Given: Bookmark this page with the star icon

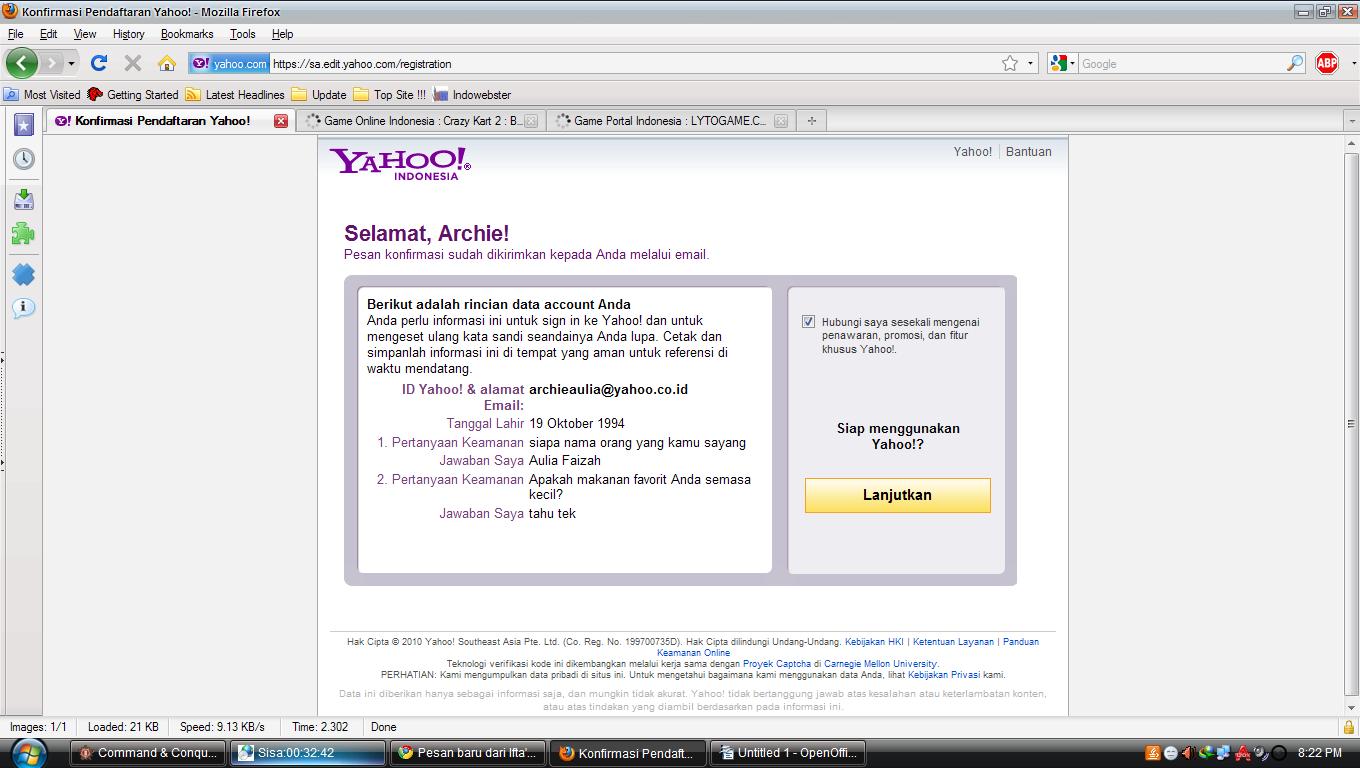Looking at the screenshot, I should pyautogui.click(x=1010, y=63).
